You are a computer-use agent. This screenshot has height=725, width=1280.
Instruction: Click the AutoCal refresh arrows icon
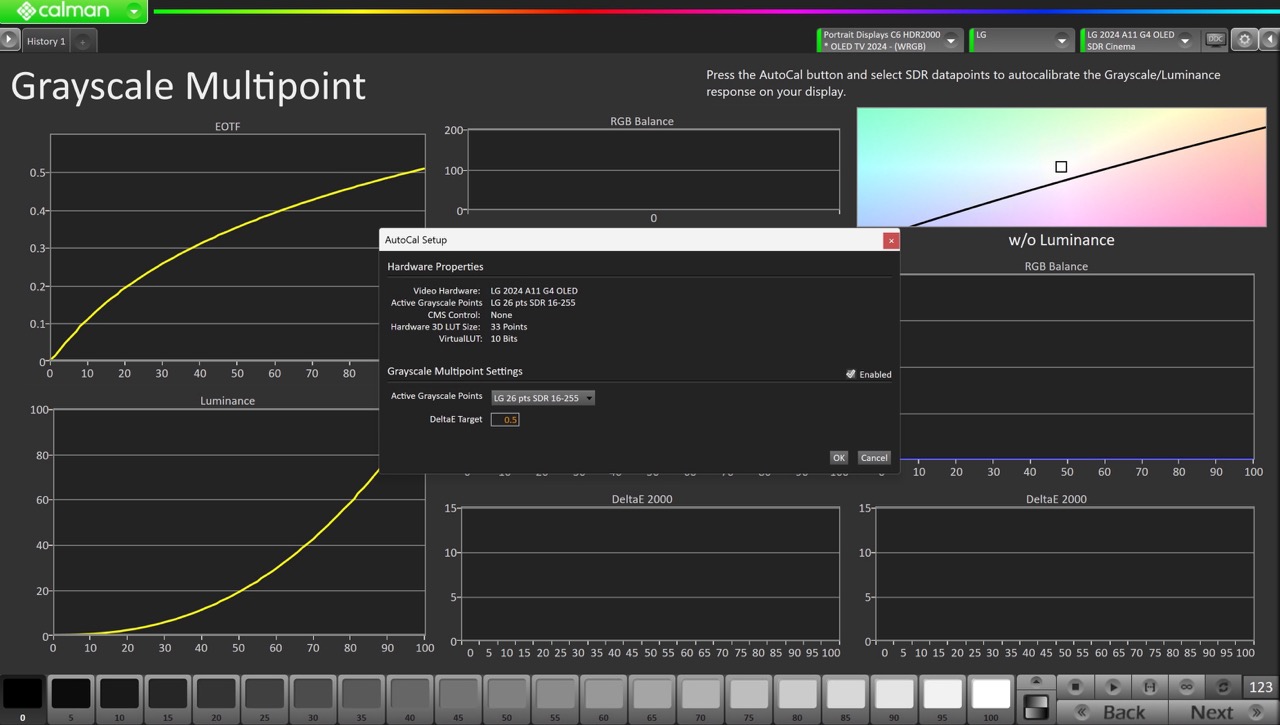pyautogui.click(x=1223, y=687)
